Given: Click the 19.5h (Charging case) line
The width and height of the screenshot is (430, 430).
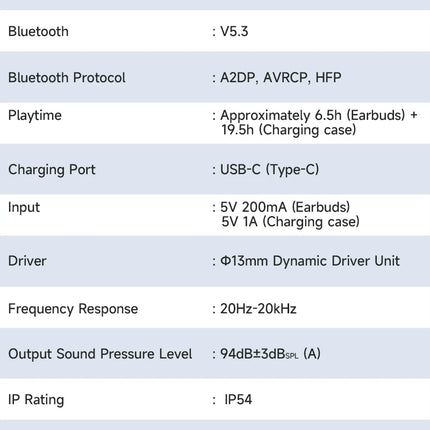Looking at the screenshot, I should pos(289,130).
